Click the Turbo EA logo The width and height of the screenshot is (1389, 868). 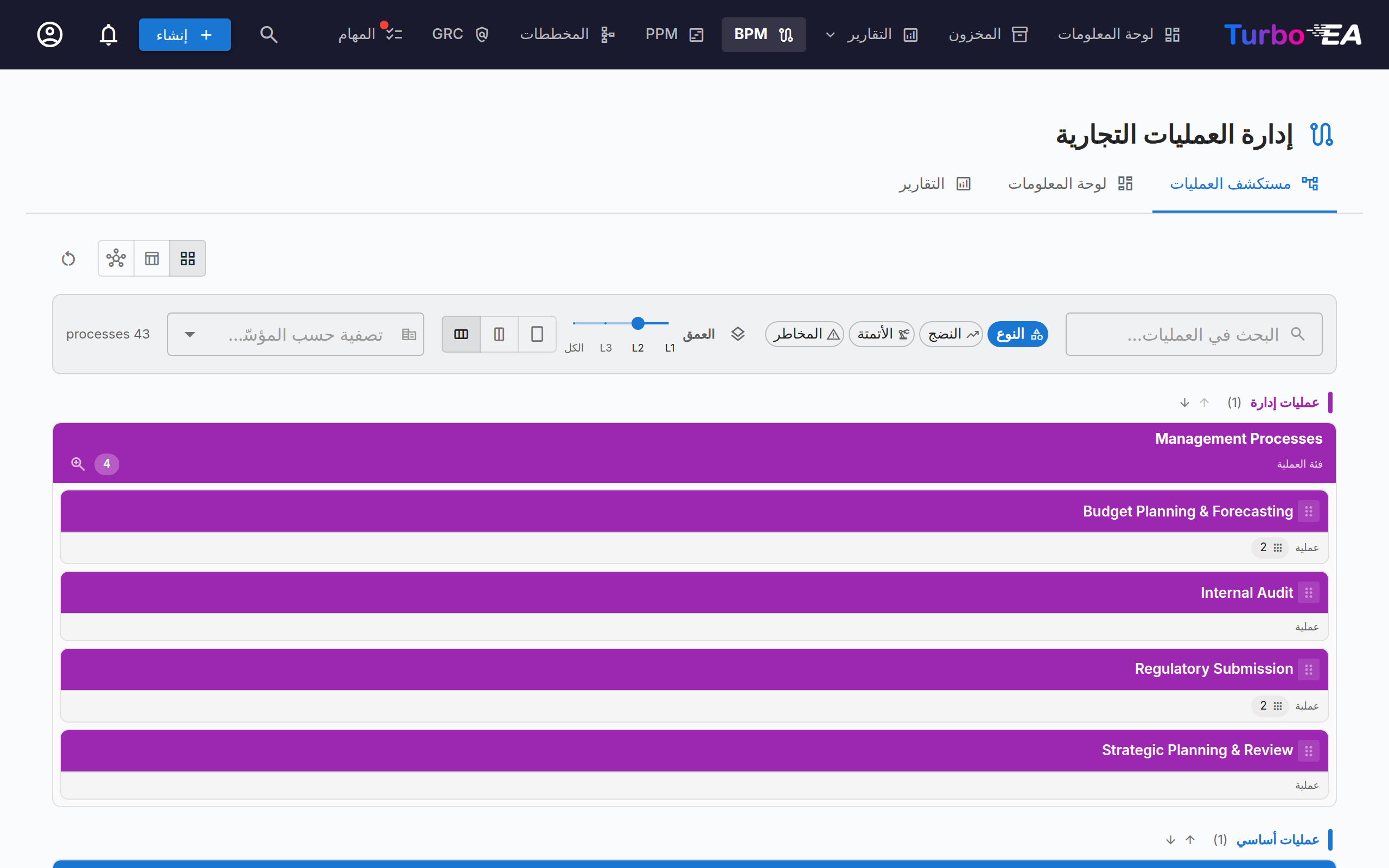[x=1292, y=34]
